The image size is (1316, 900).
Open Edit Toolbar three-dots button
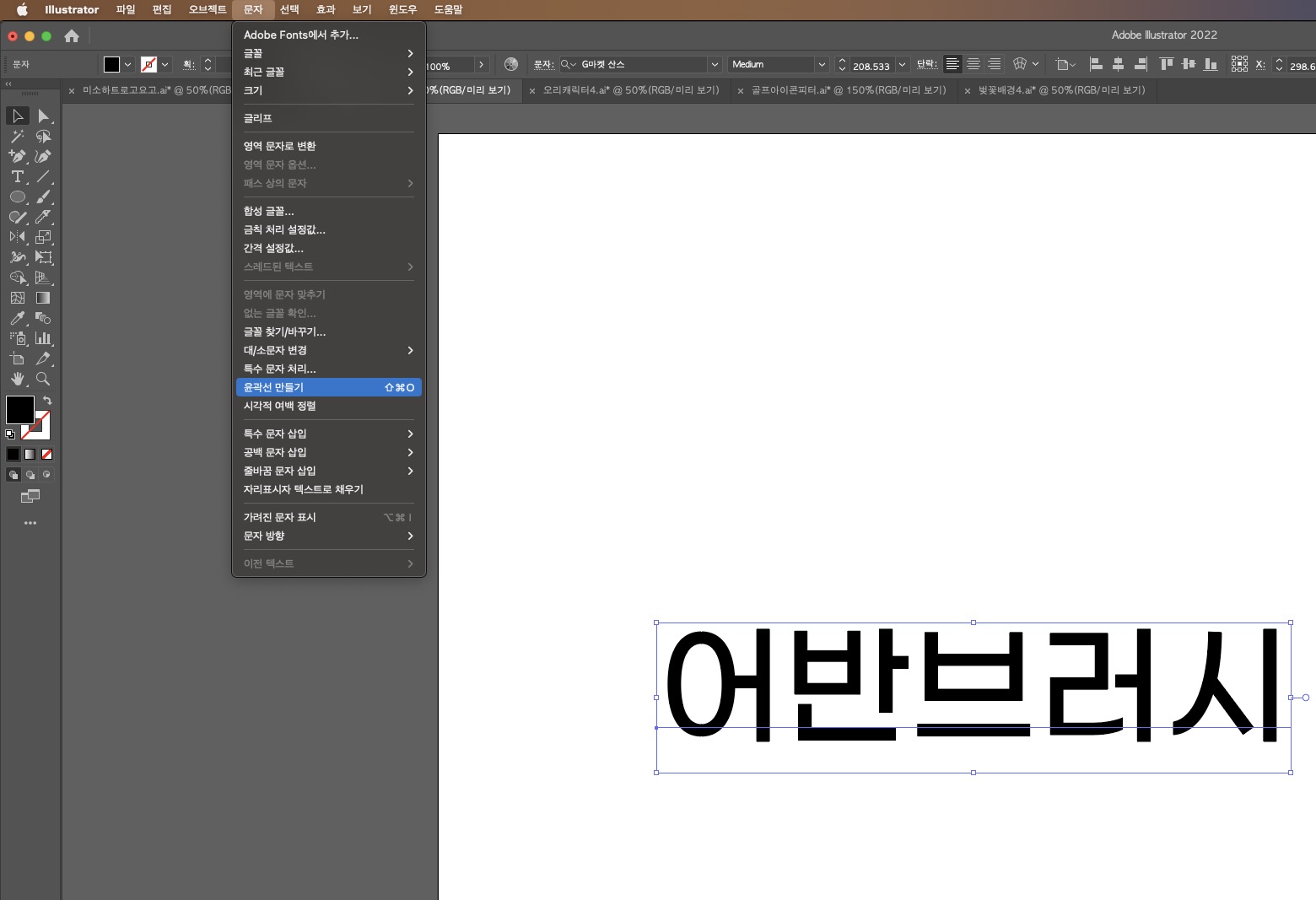click(30, 523)
